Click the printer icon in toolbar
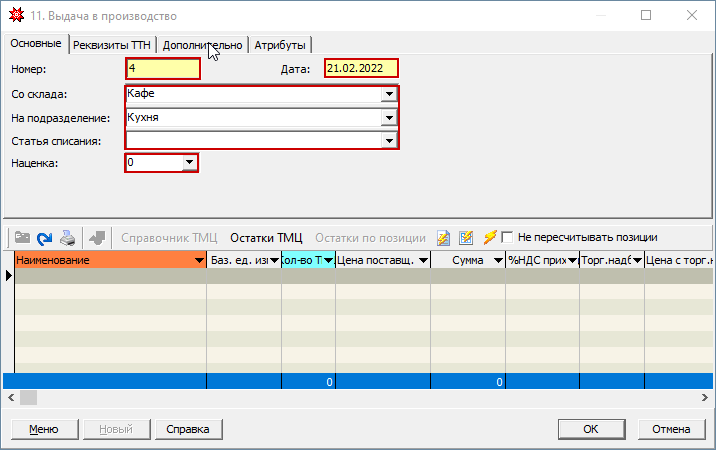The height and width of the screenshot is (450, 716). coord(68,238)
